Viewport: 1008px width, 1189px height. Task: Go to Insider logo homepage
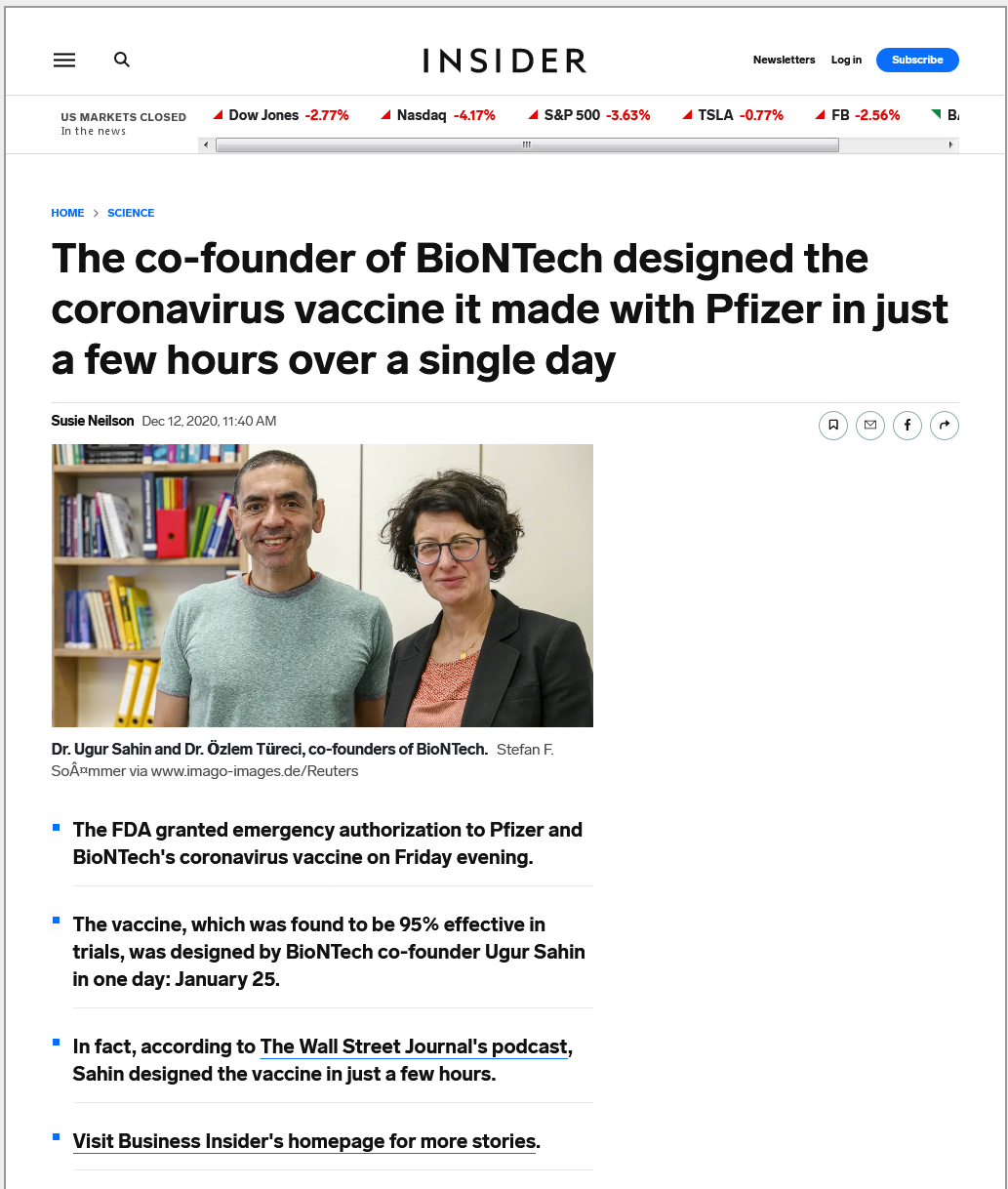(504, 61)
